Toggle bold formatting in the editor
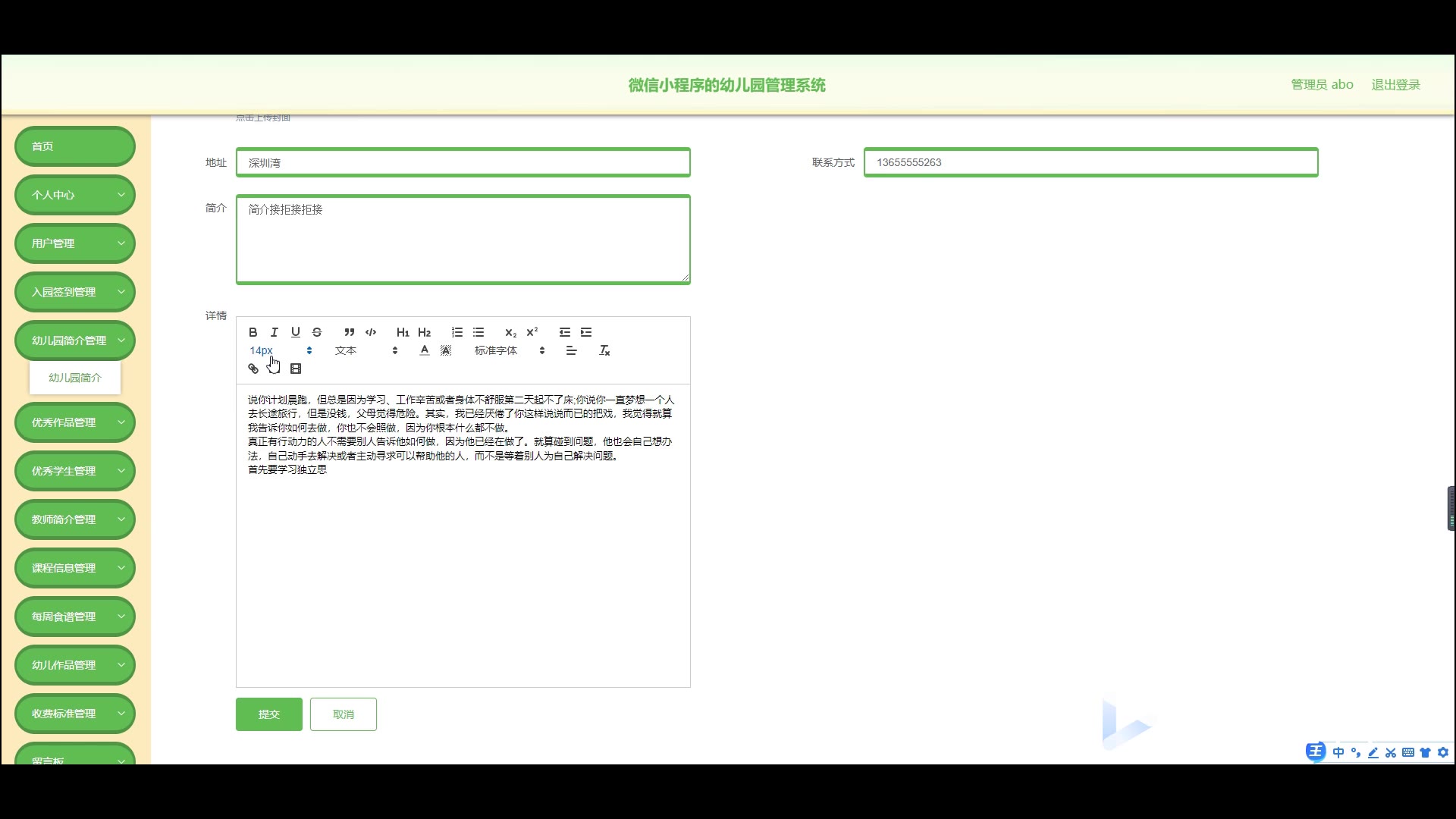This screenshot has width=1456, height=819. coord(253,332)
